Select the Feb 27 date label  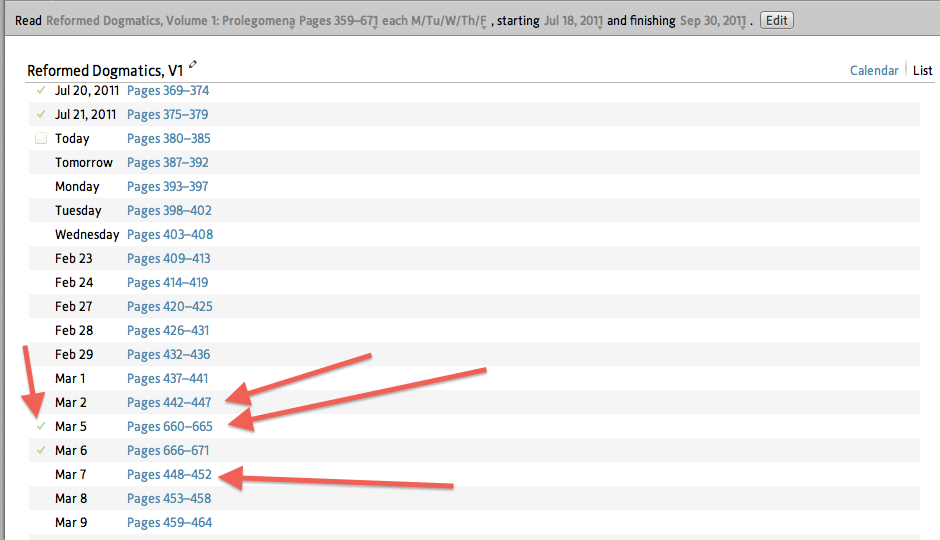point(74,306)
